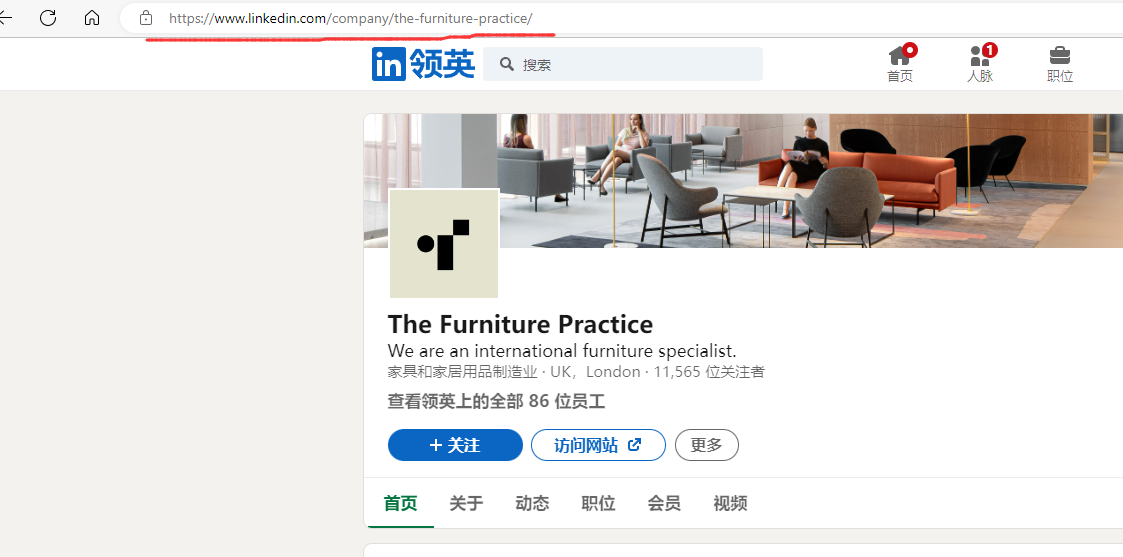Click the browser back arrow
The width and height of the screenshot is (1123, 557).
coord(6,18)
